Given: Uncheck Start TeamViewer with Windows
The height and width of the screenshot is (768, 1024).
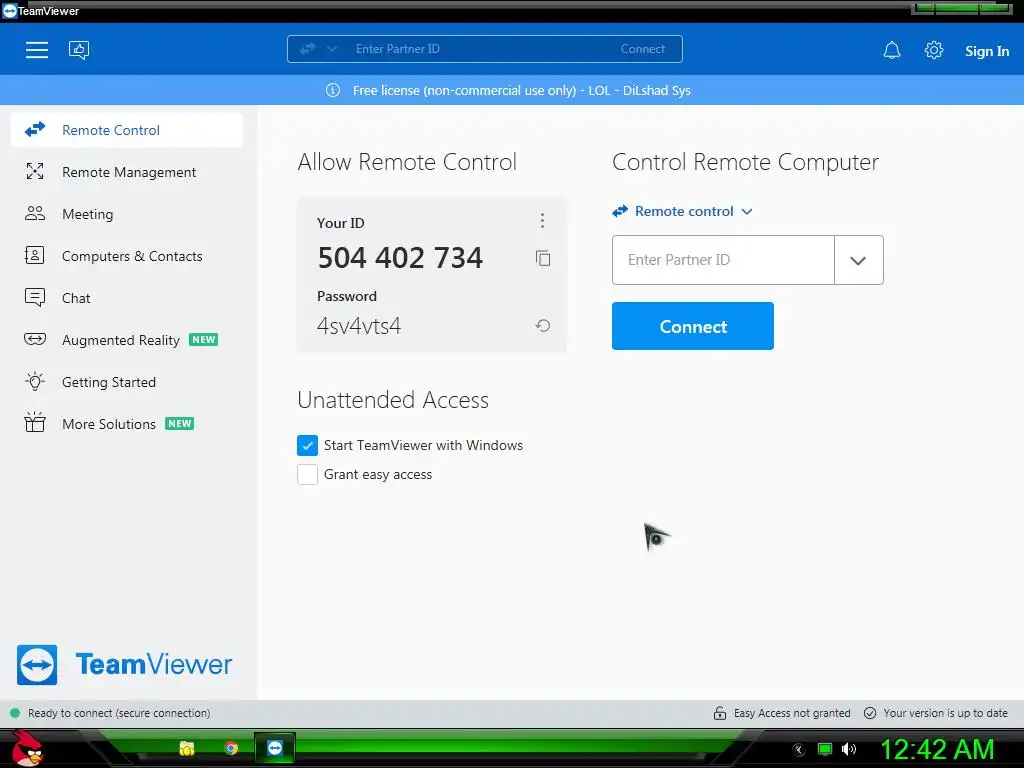Looking at the screenshot, I should [307, 445].
